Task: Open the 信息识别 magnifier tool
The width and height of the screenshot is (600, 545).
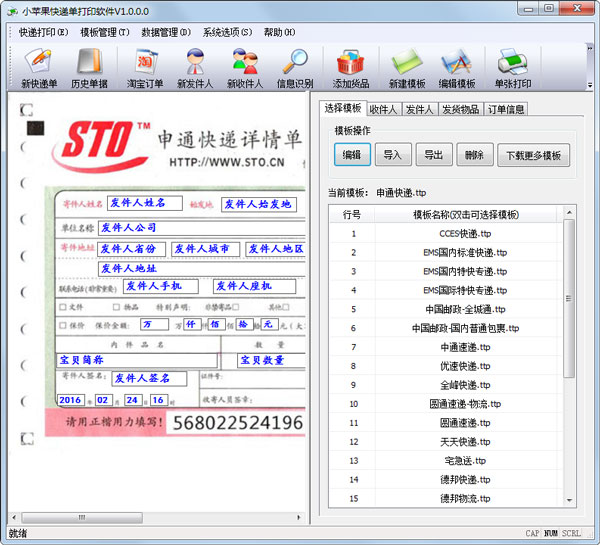Action: [x=294, y=68]
